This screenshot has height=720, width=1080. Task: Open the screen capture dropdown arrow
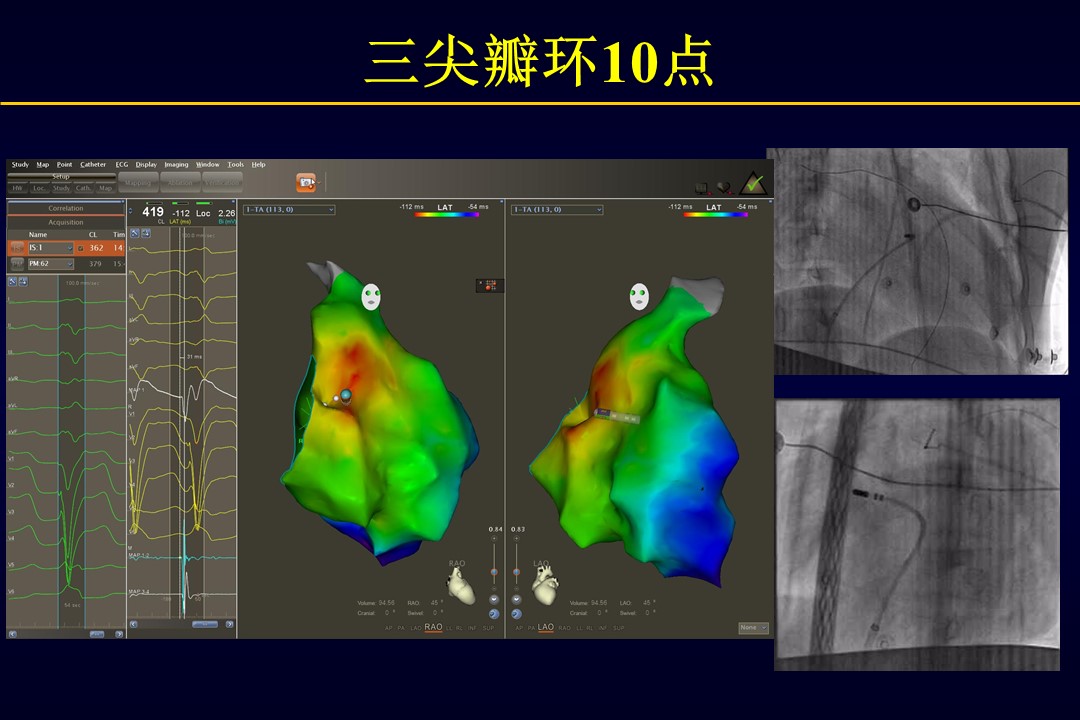pyautogui.click(x=320, y=183)
